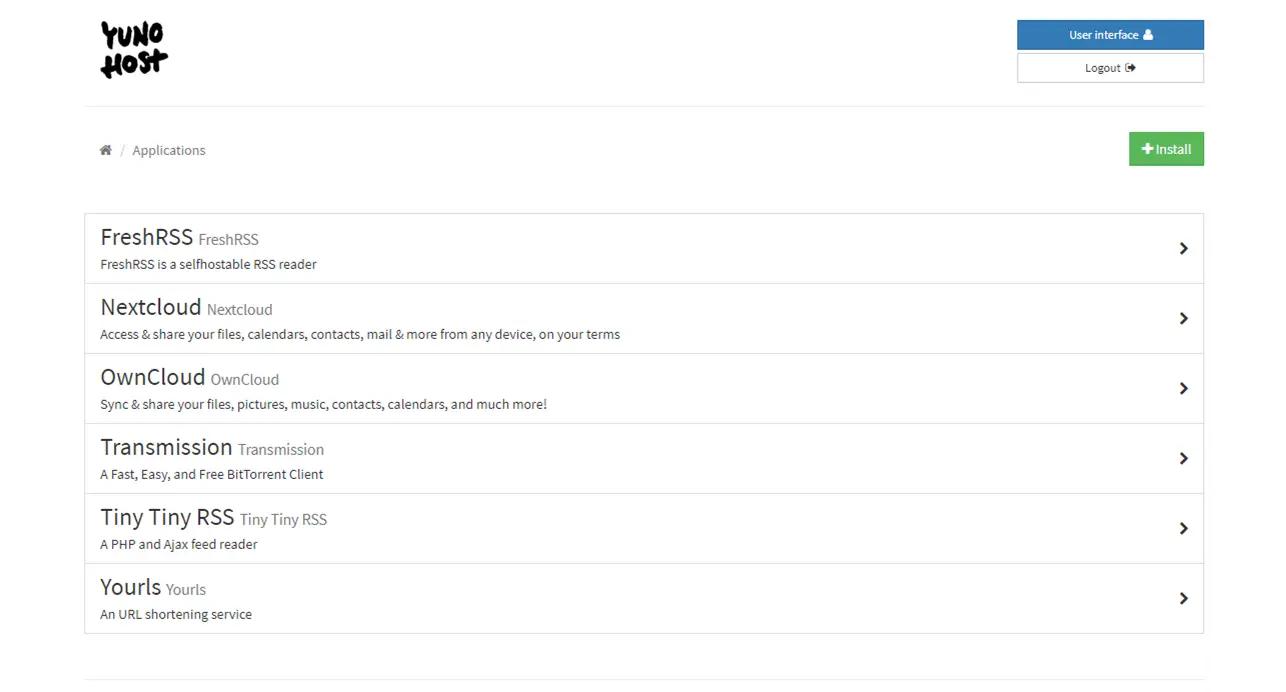Viewport: 1286px width, 692px height.
Task: Click the Transmission row arrow
Action: tap(1183, 458)
